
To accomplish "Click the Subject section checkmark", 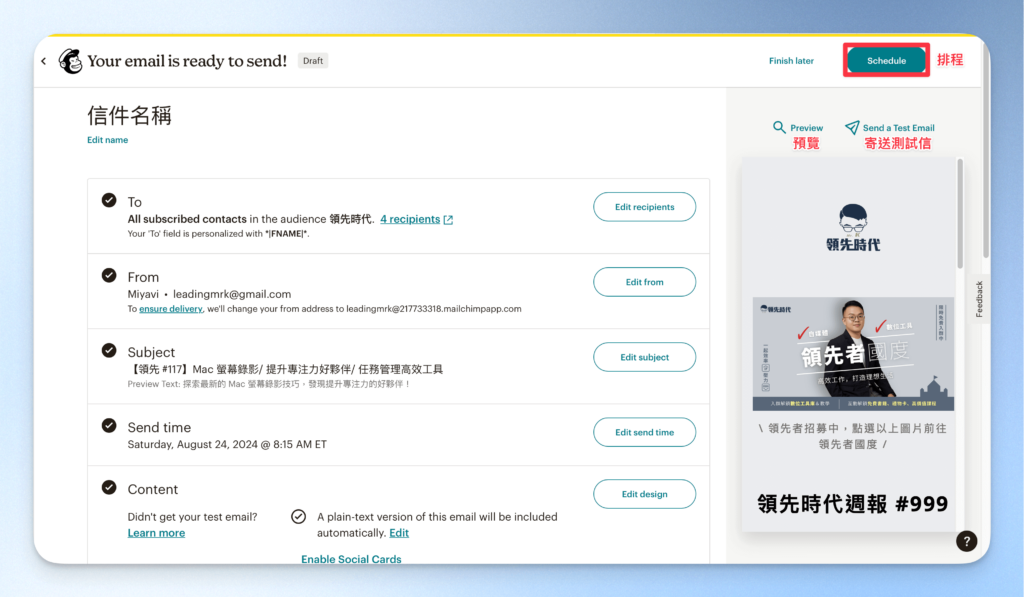I will 109,351.
